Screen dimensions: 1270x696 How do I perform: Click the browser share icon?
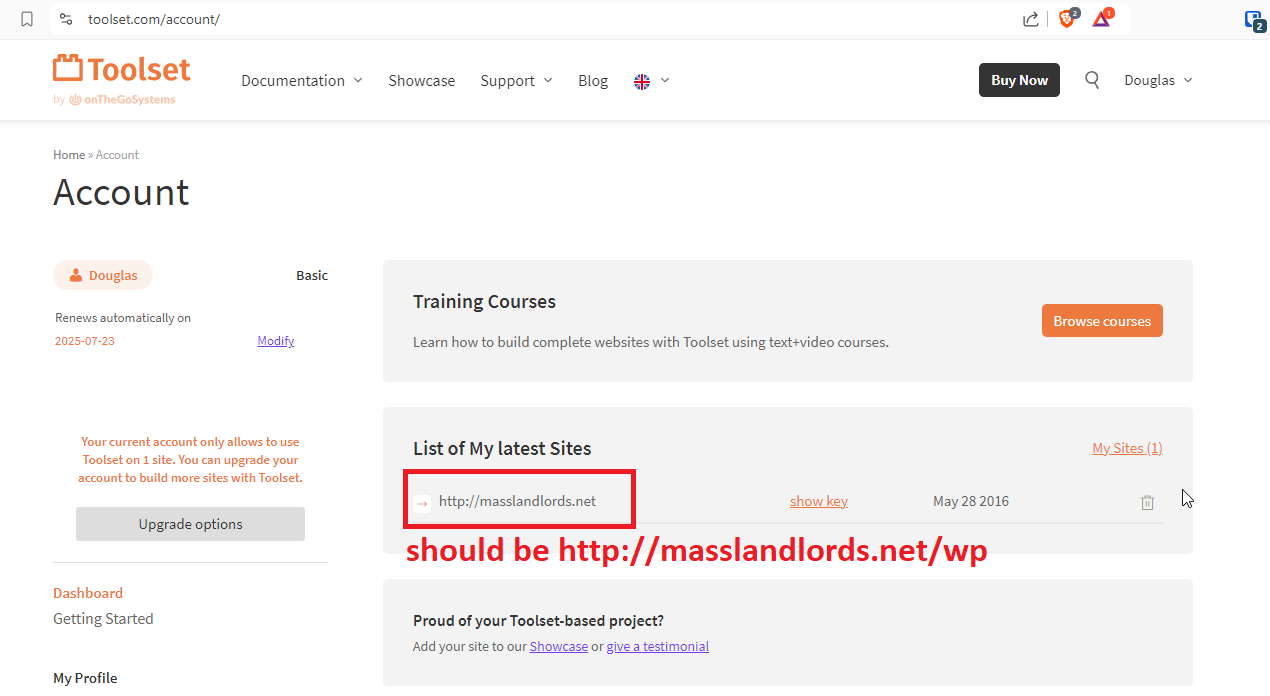click(x=1030, y=19)
